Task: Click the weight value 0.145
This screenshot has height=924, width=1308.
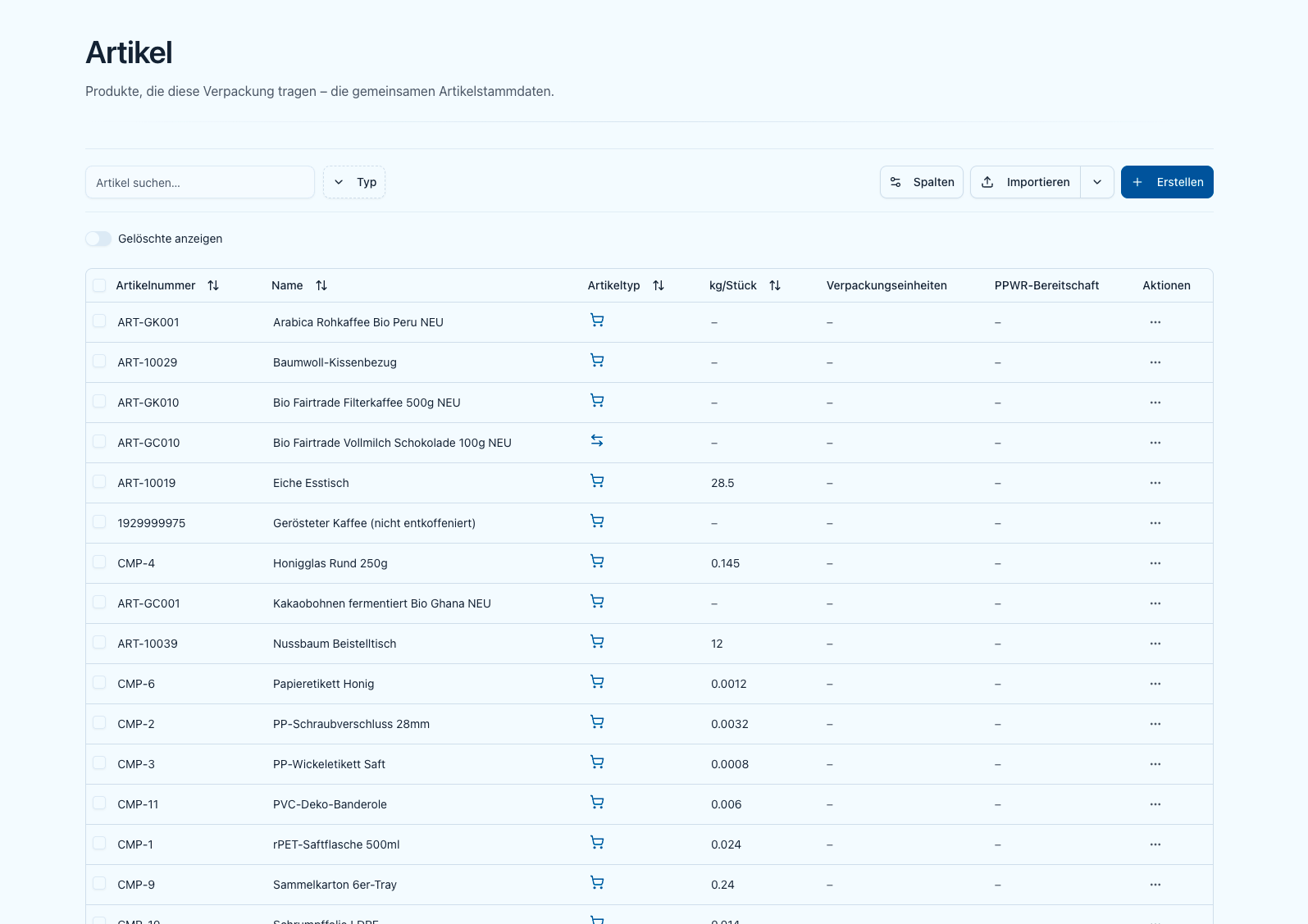Action: click(x=726, y=563)
